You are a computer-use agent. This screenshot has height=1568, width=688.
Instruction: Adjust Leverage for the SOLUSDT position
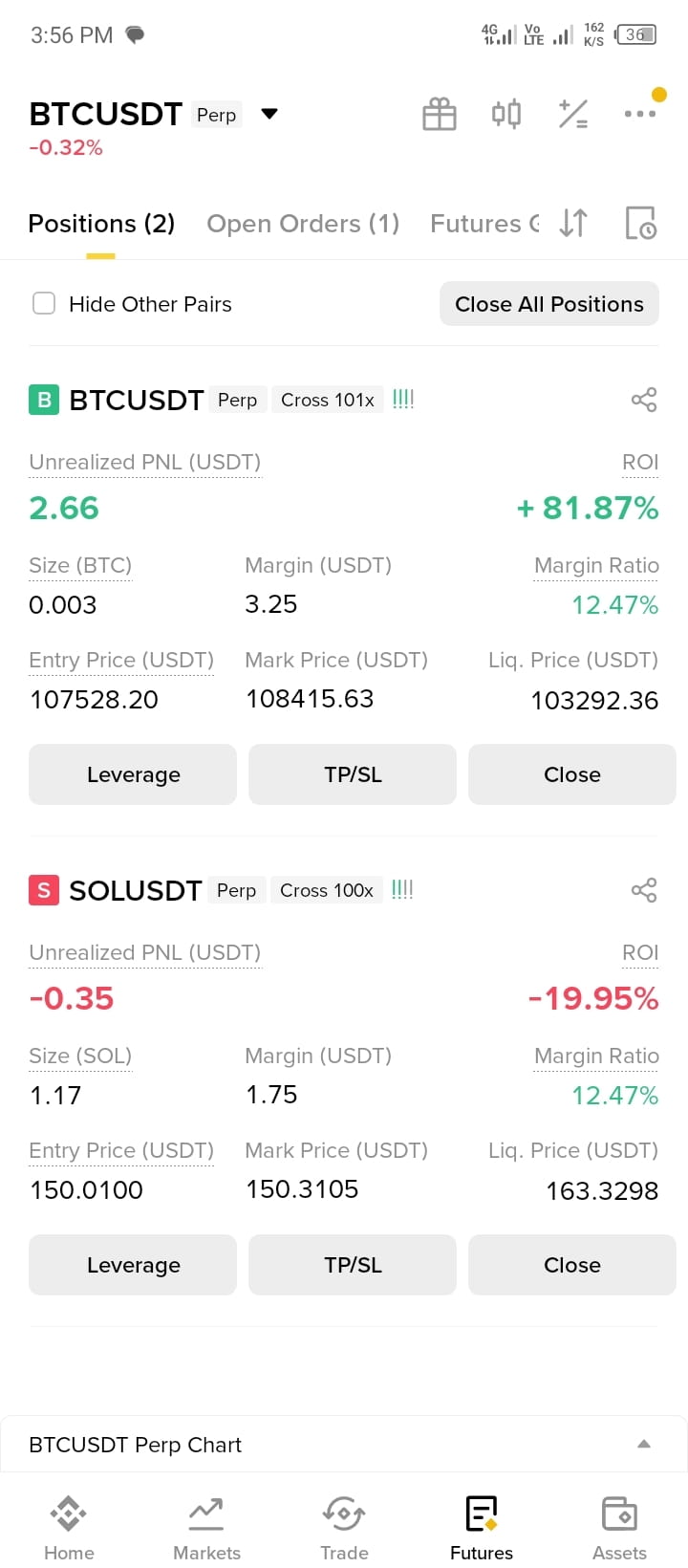tap(133, 1265)
